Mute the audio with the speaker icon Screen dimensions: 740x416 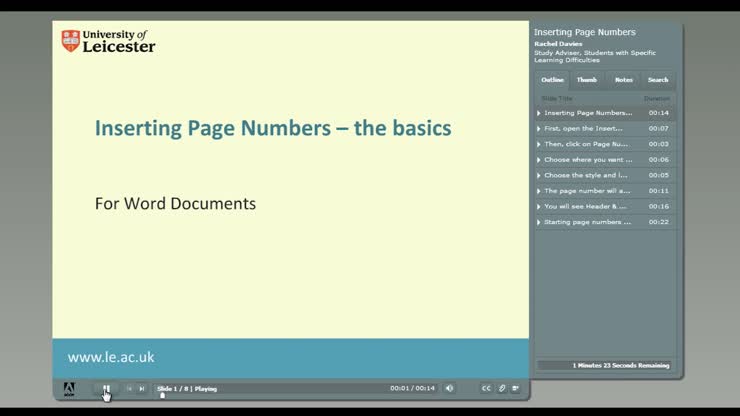pos(449,388)
